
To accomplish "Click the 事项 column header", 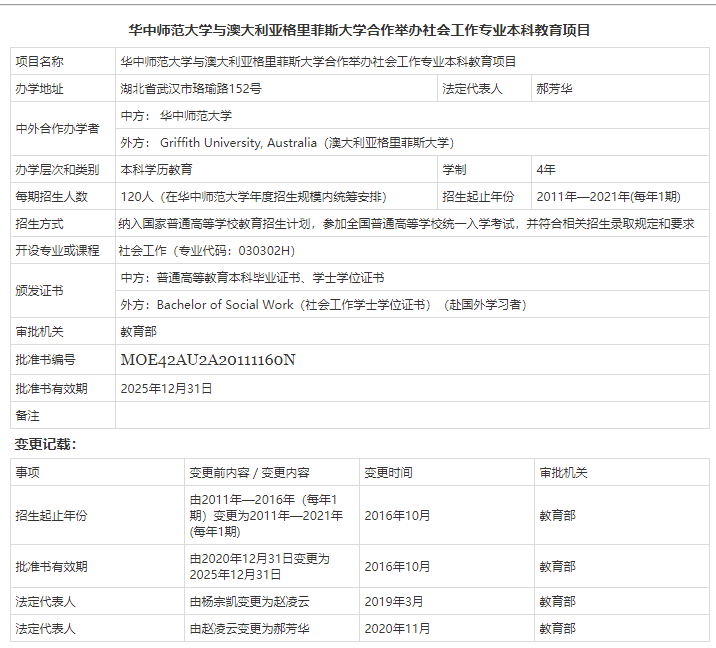I will click(x=27, y=472).
